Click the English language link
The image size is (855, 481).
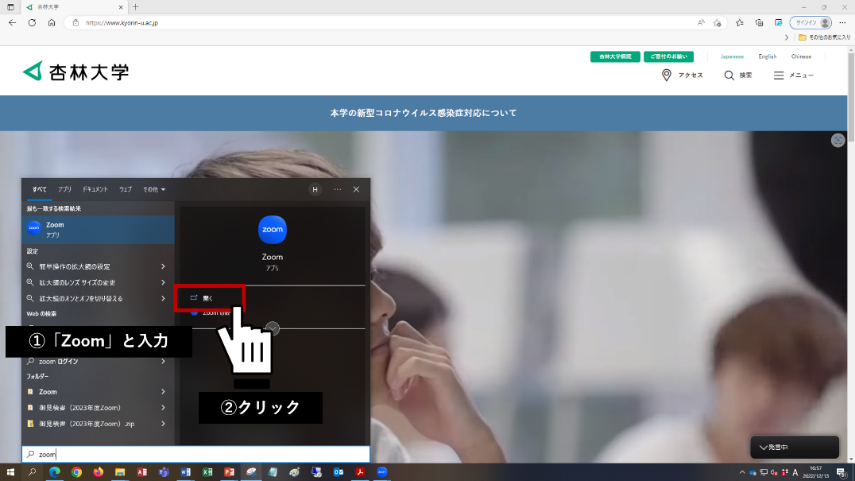tap(767, 57)
